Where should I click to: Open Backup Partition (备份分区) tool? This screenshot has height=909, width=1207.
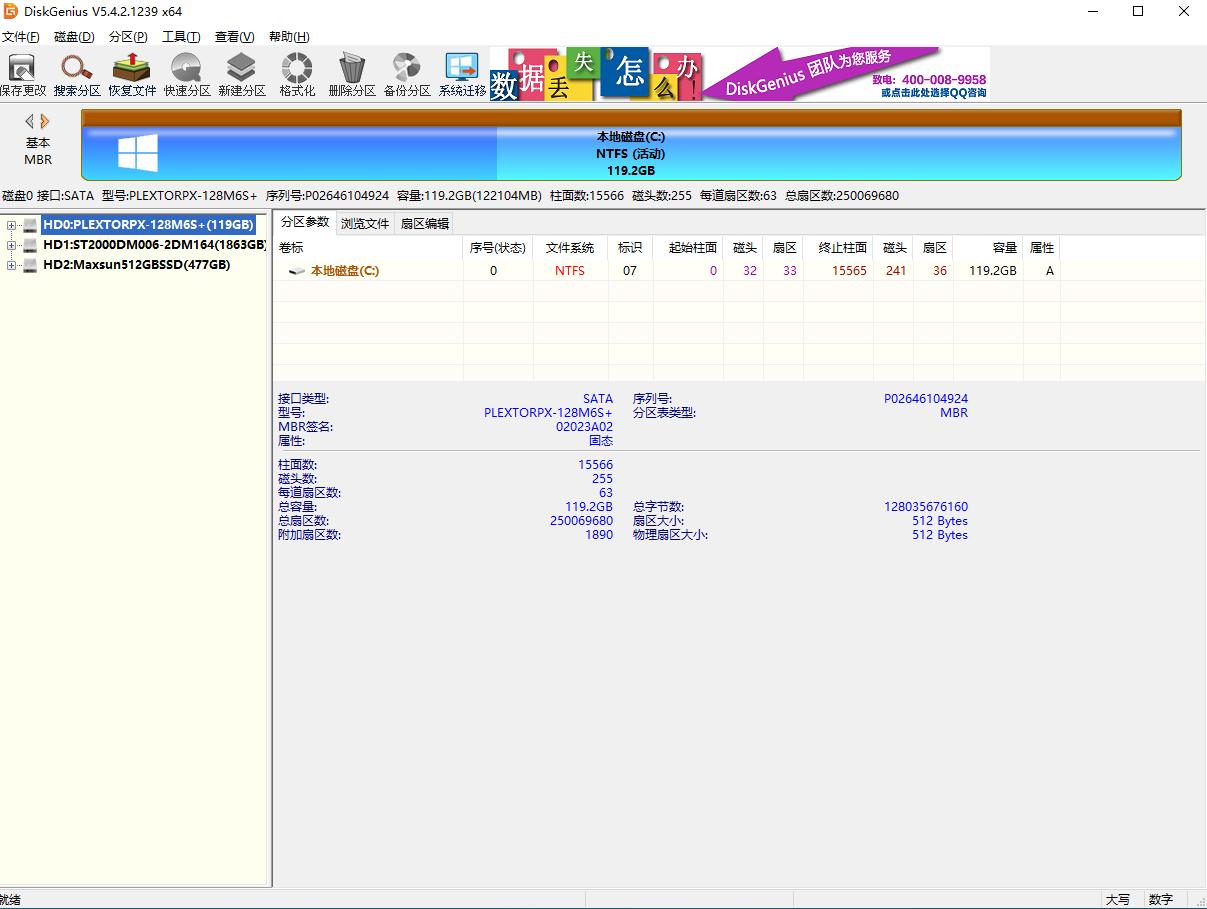pos(407,74)
